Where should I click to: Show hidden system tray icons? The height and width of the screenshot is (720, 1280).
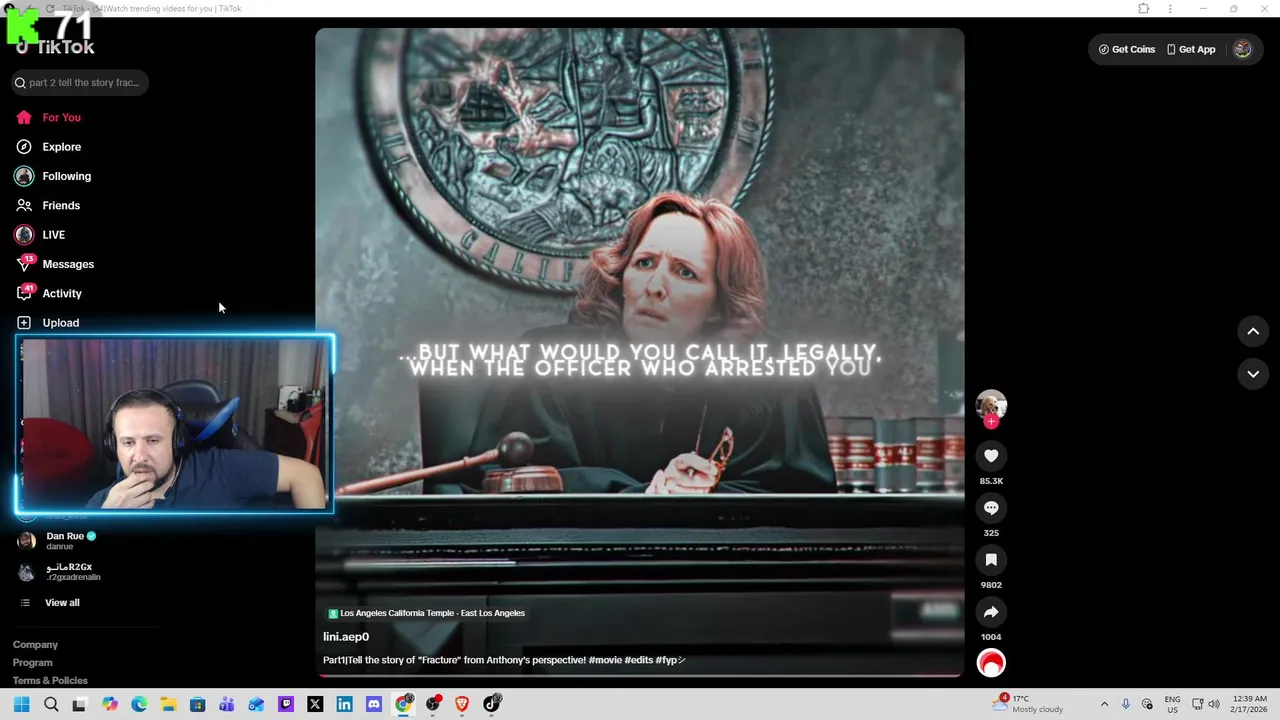pyautogui.click(x=1104, y=704)
